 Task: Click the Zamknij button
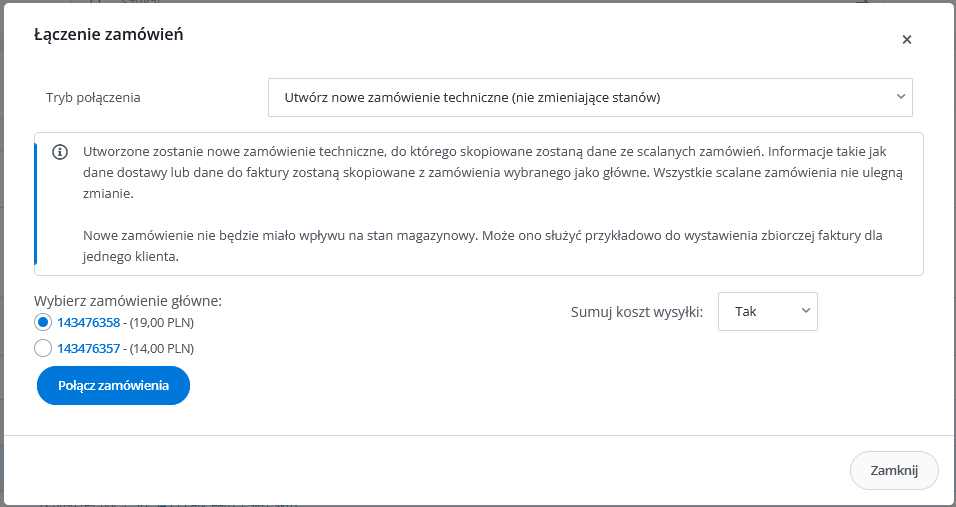[x=894, y=470]
